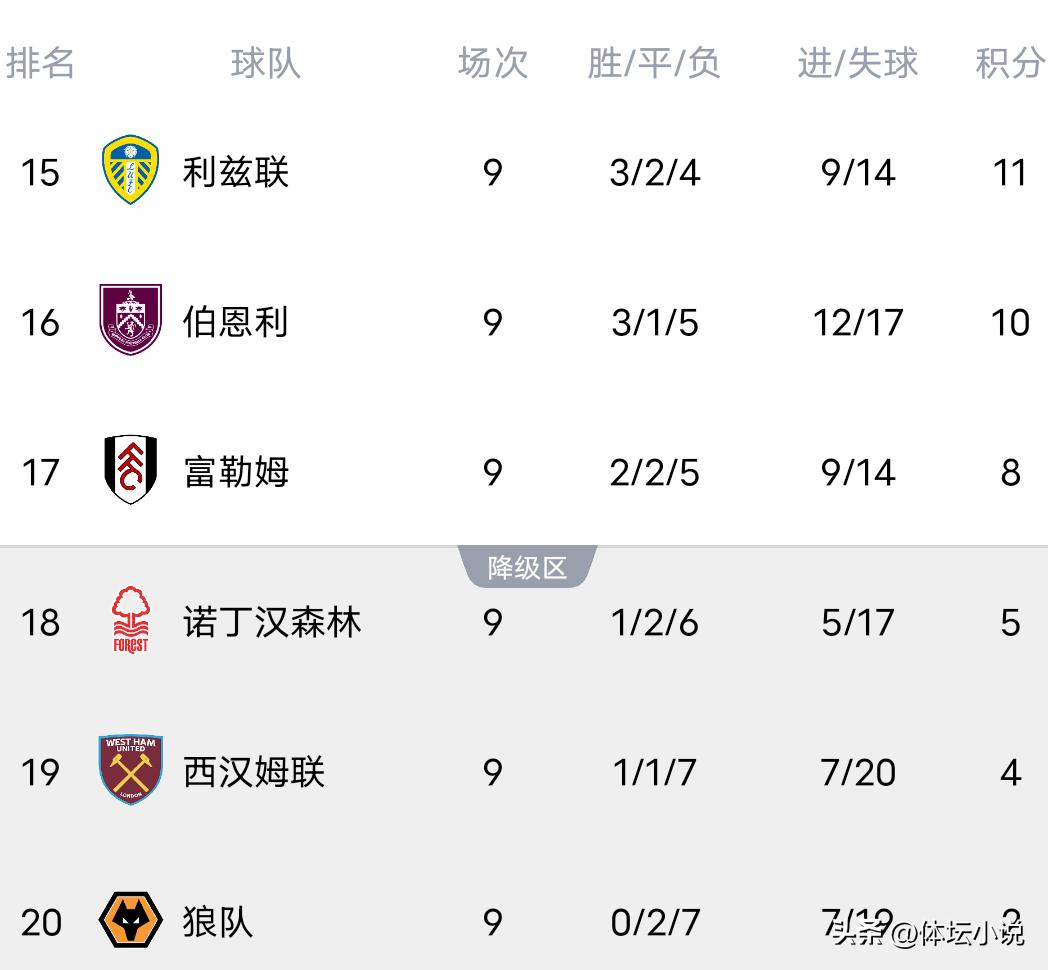Tap the Fulham club badge

[131, 470]
